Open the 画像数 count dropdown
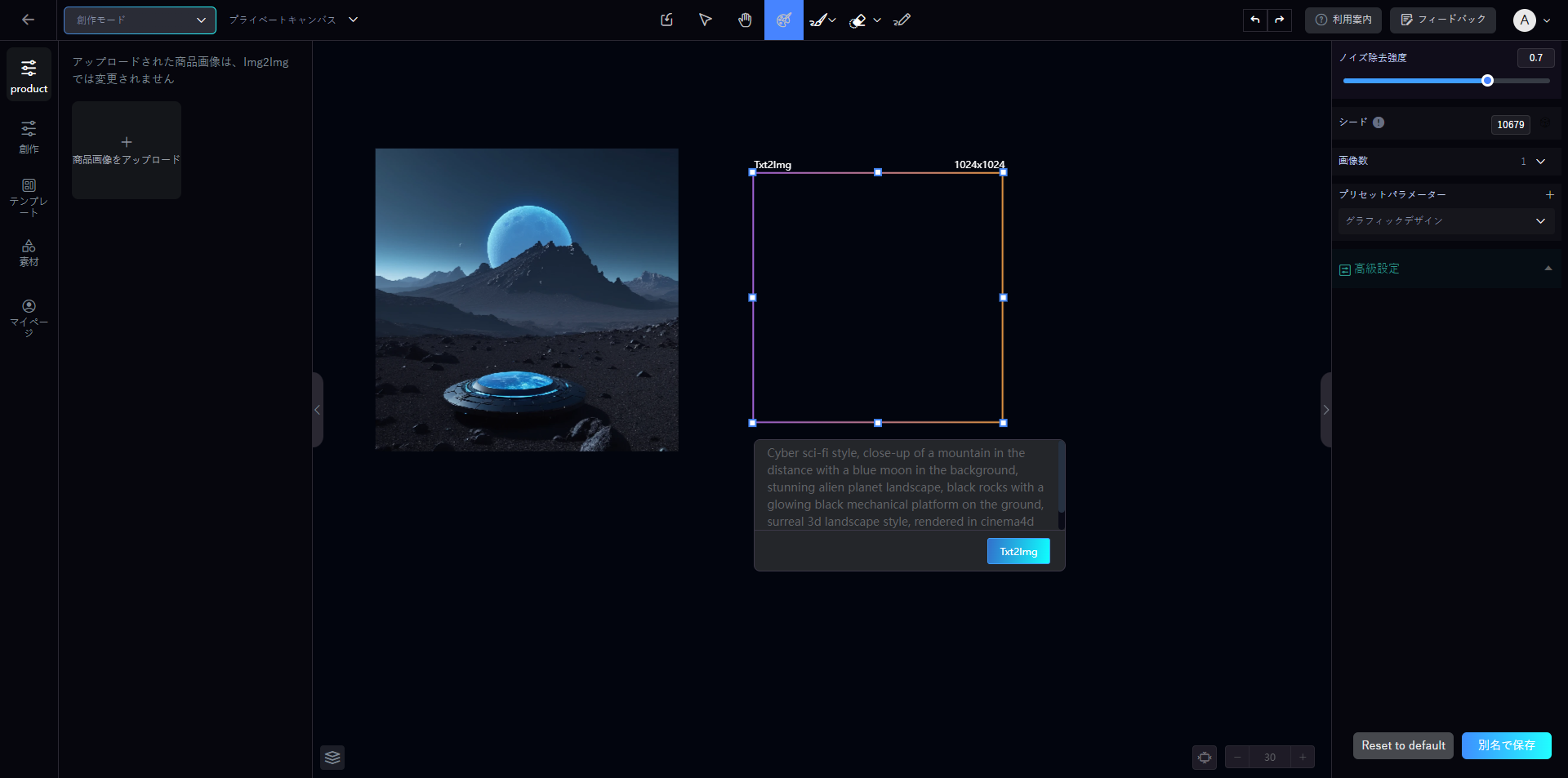This screenshot has width=1568, height=778. click(1539, 162)
